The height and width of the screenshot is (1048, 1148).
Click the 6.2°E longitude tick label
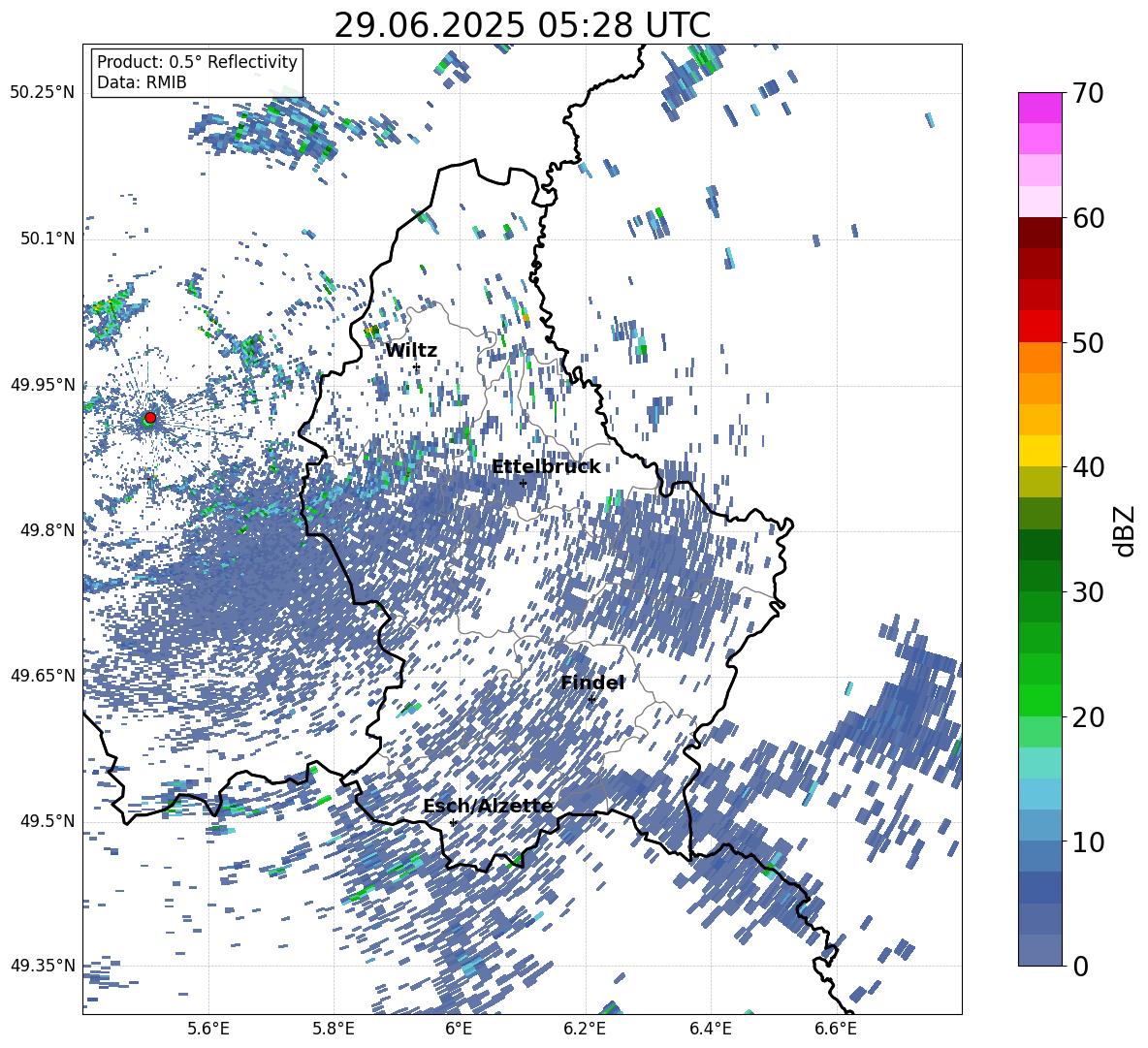585,1030
